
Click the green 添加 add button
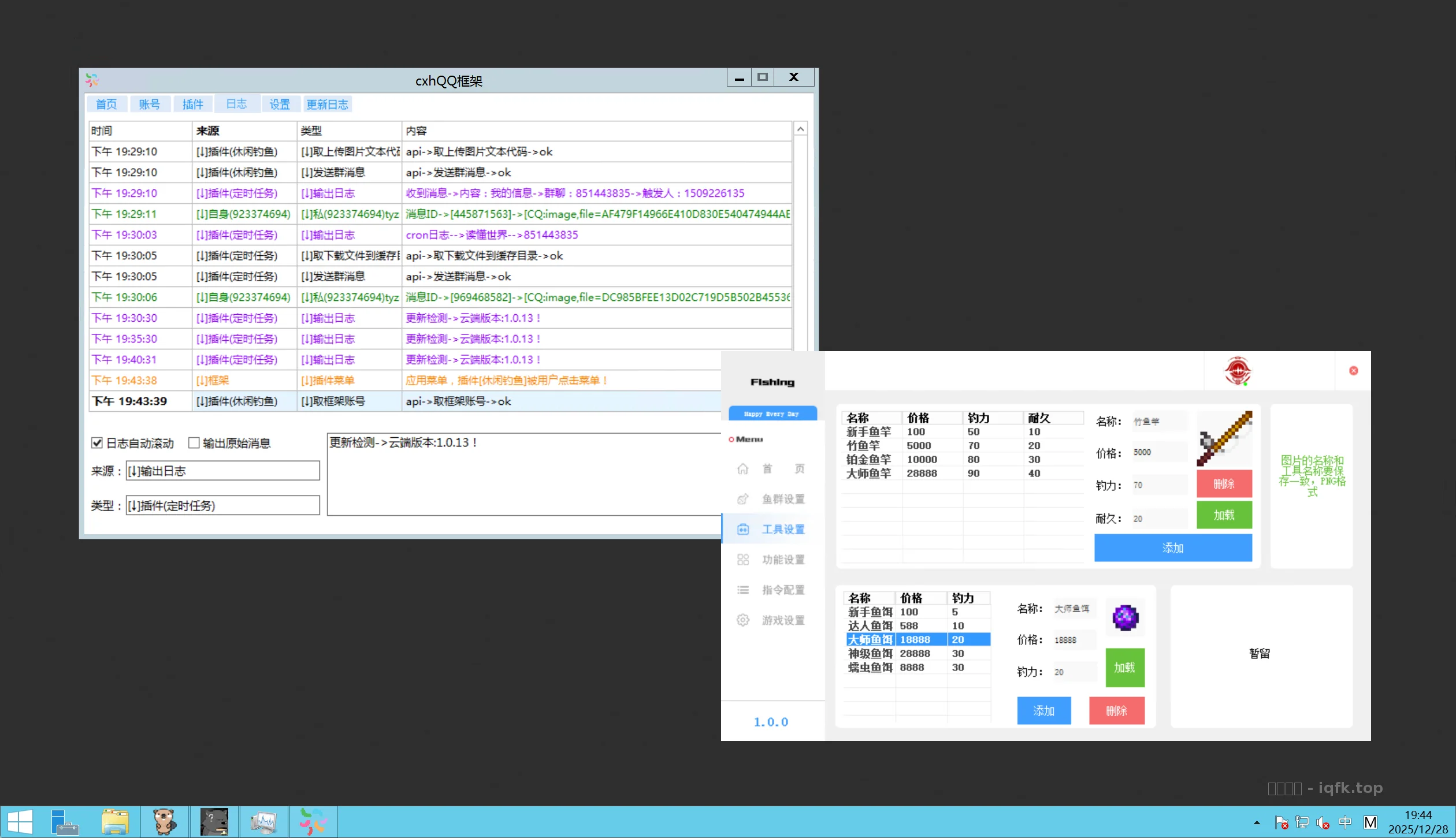[1173, 548]
